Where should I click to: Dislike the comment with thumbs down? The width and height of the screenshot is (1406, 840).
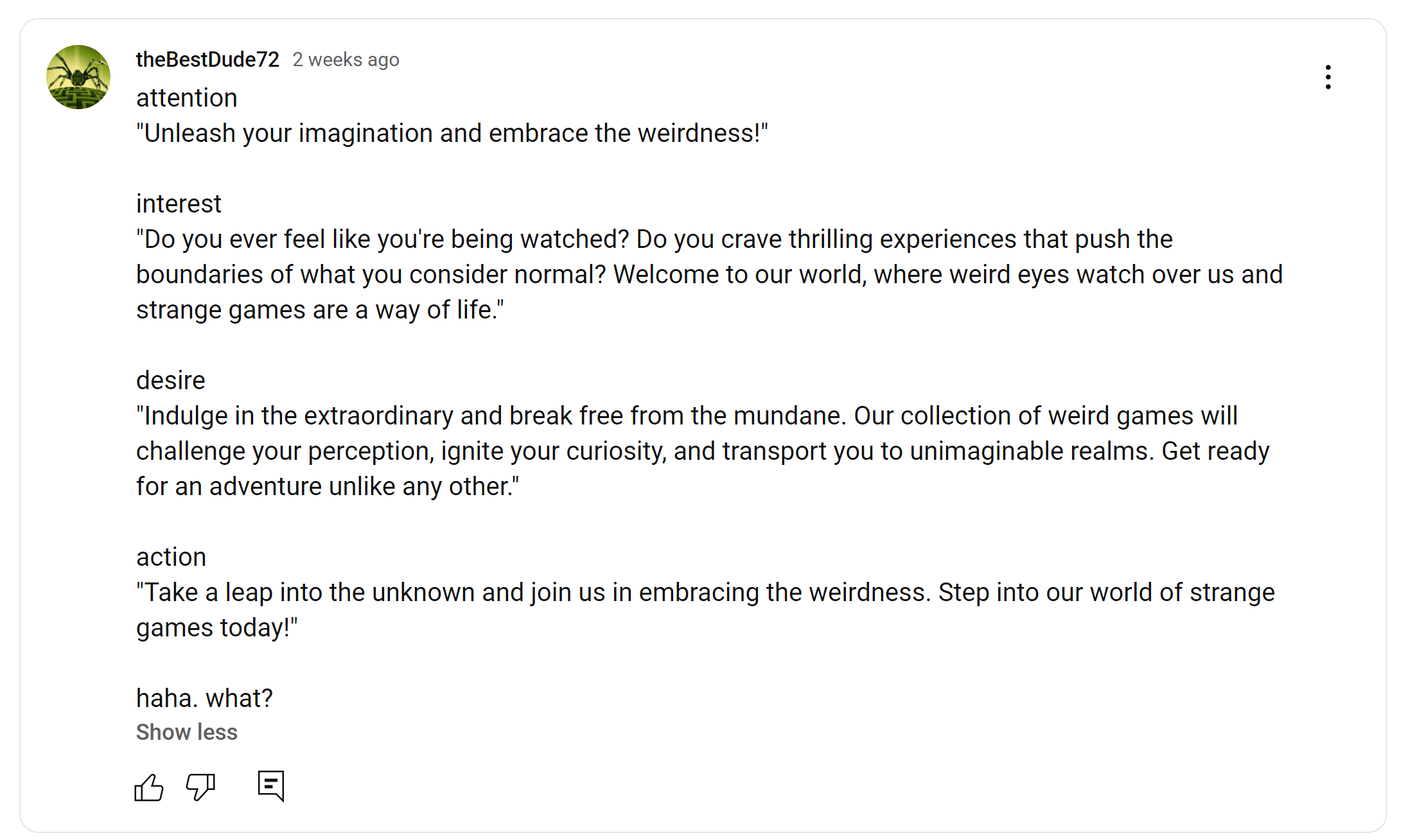coord(200,787)
